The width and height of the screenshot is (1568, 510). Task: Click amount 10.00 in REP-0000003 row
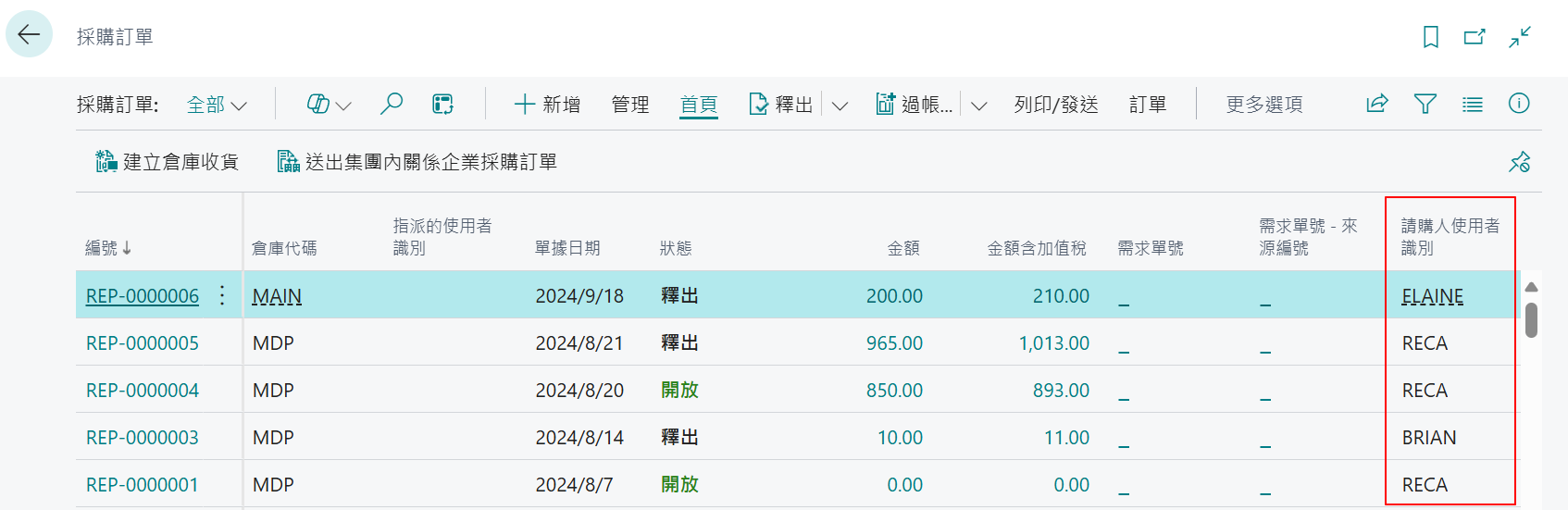click(900, 438)
